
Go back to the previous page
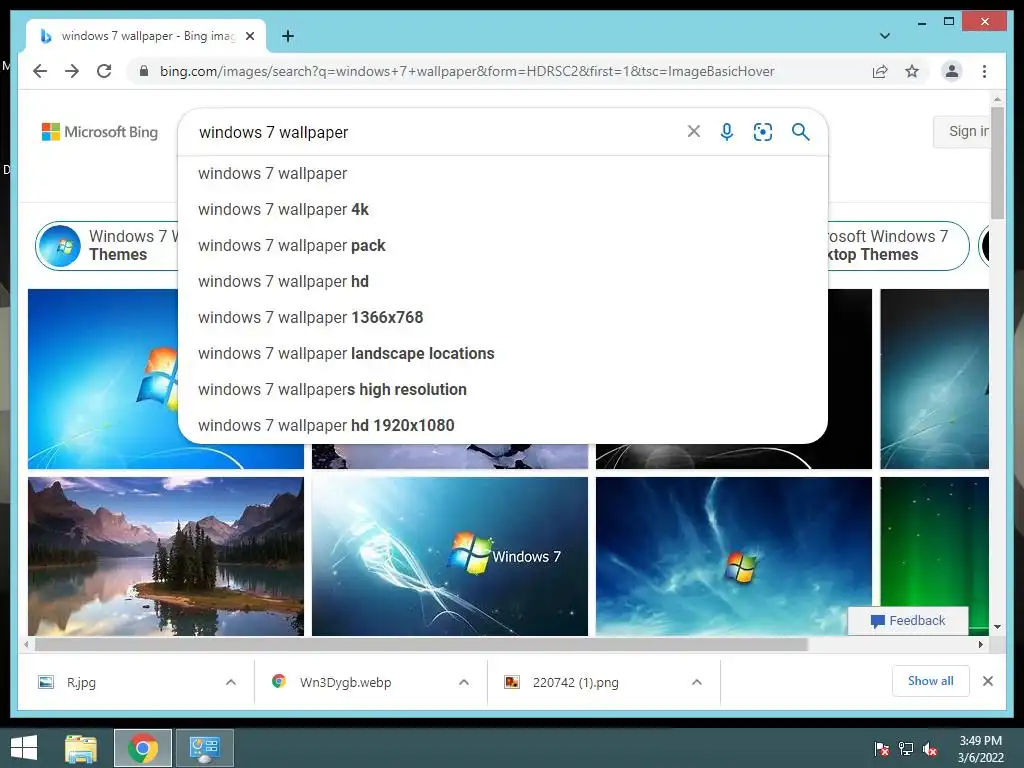[40, 71]
